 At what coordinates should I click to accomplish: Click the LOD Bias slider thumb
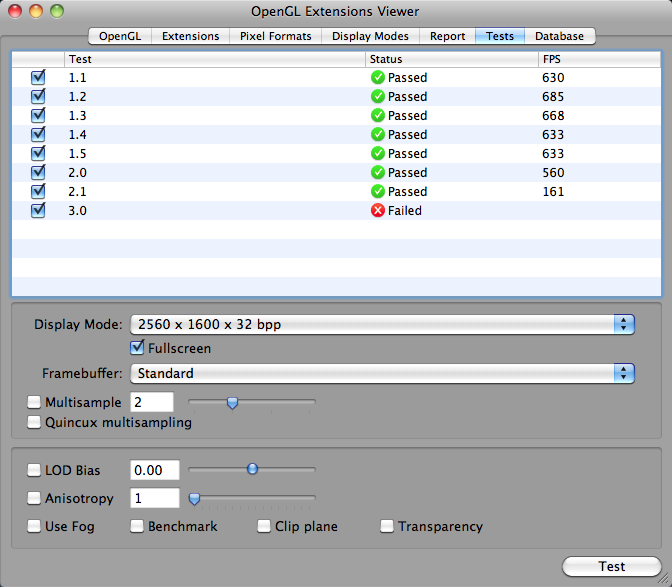[x=252, y=469]
